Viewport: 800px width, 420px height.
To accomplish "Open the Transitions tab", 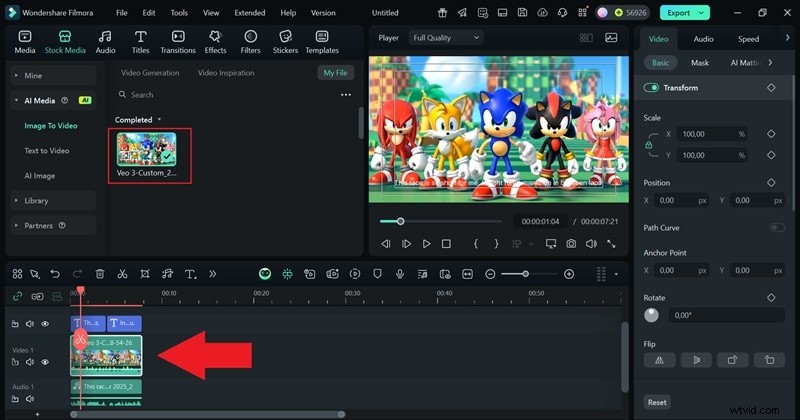I will click(178, 42).
